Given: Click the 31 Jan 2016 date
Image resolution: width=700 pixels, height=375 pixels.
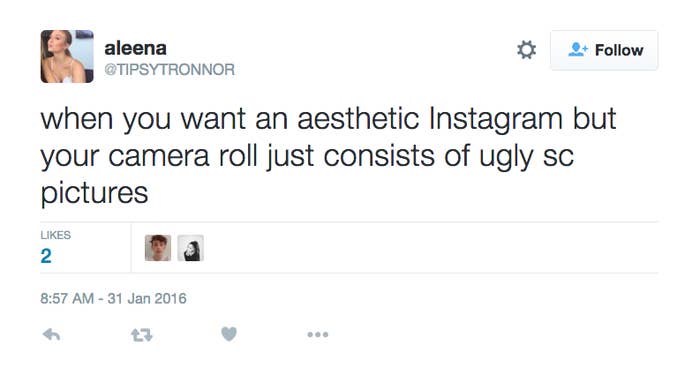Looking at the screenshot, I should (x=147, y=298).
